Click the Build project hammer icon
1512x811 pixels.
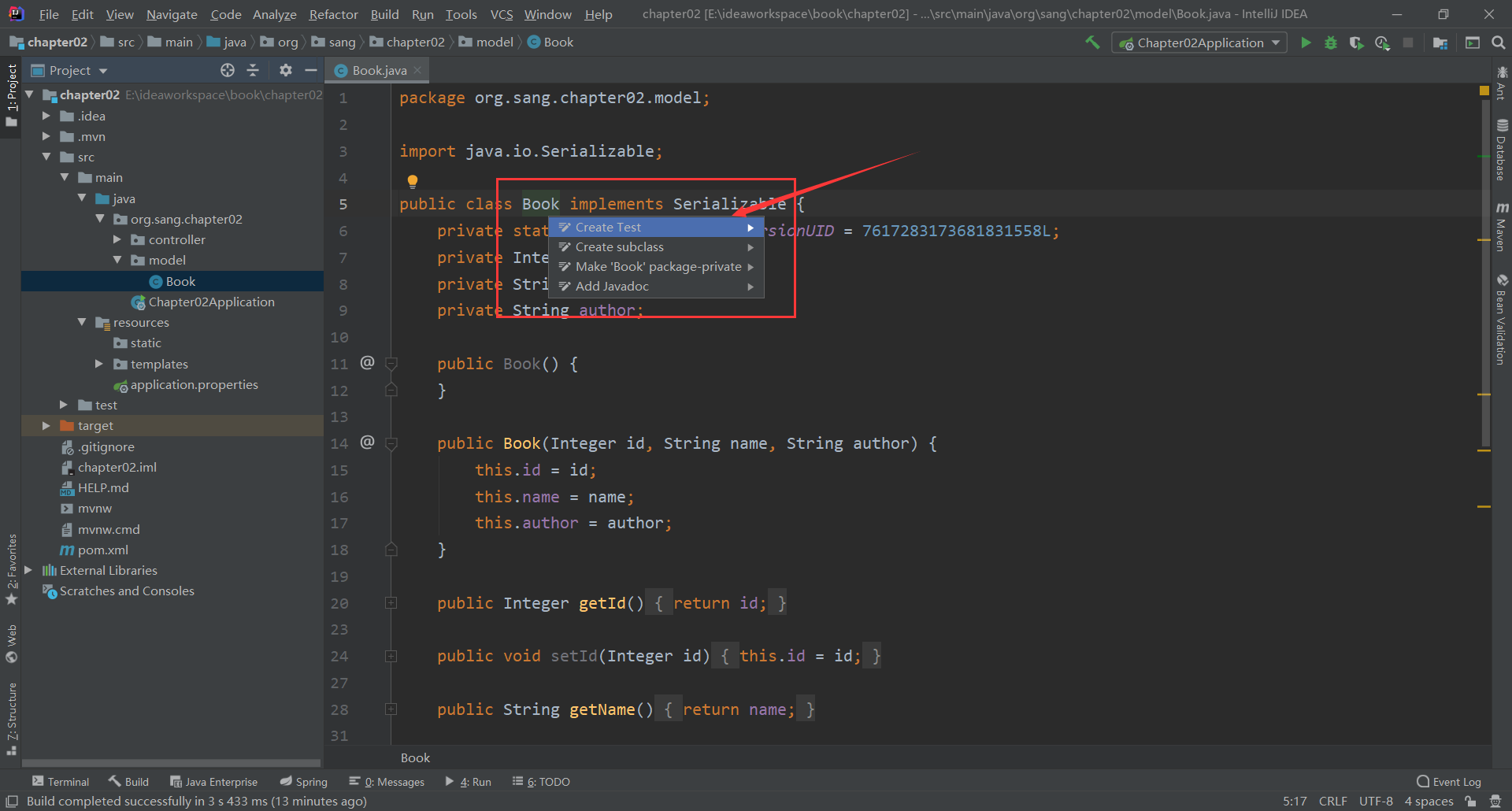point(1092,43)
